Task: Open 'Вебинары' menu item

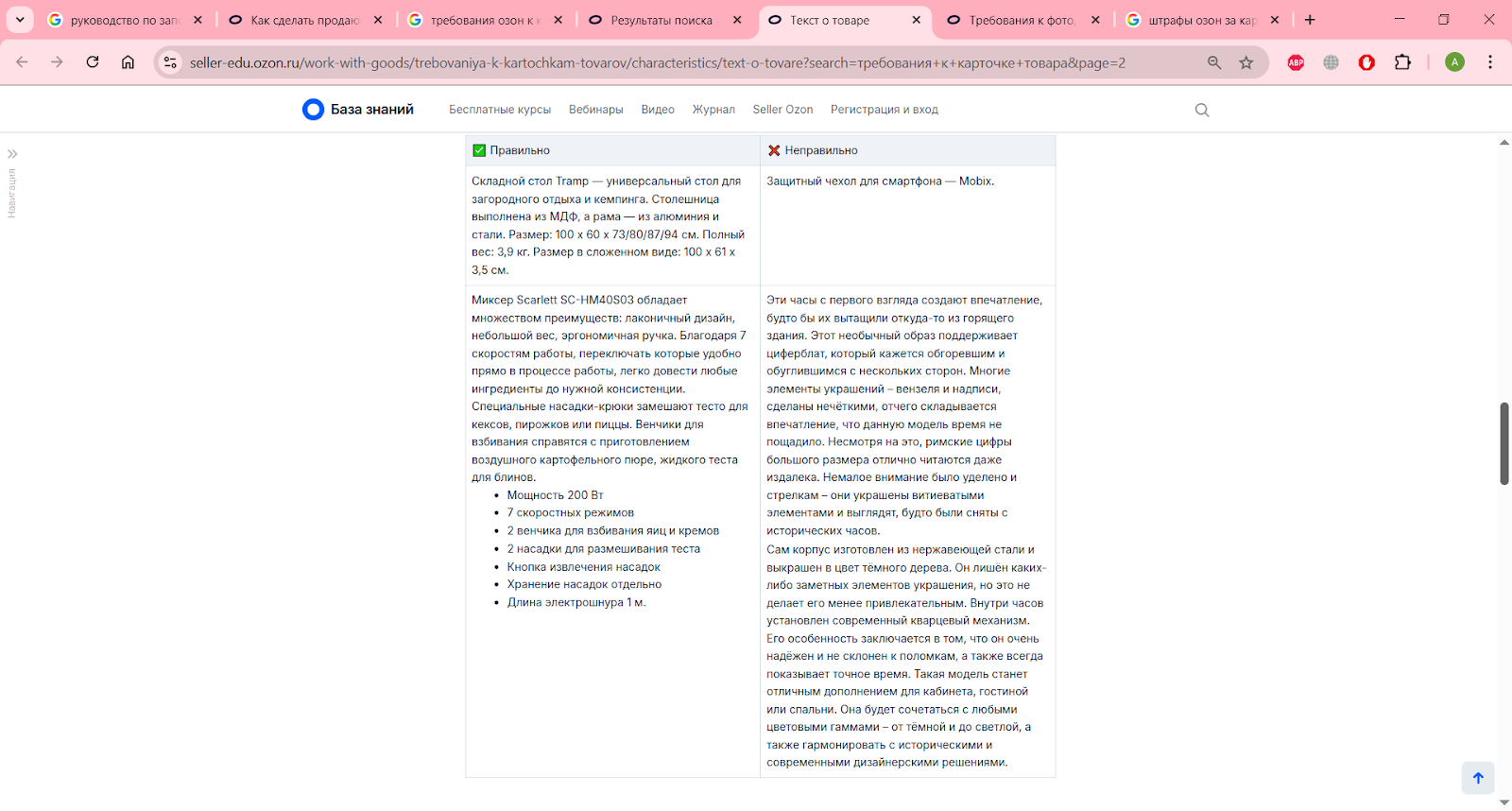Action: [596, 110]
